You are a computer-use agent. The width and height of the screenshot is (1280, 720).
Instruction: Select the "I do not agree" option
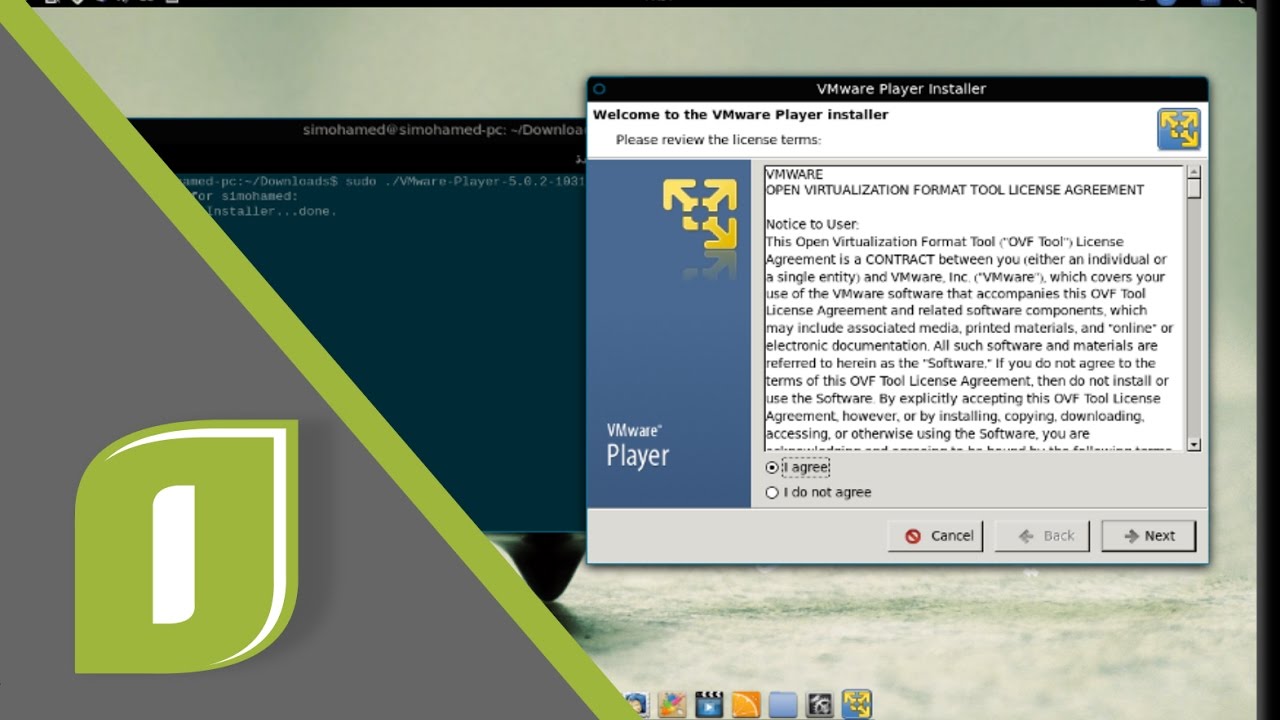coord(771,492)
